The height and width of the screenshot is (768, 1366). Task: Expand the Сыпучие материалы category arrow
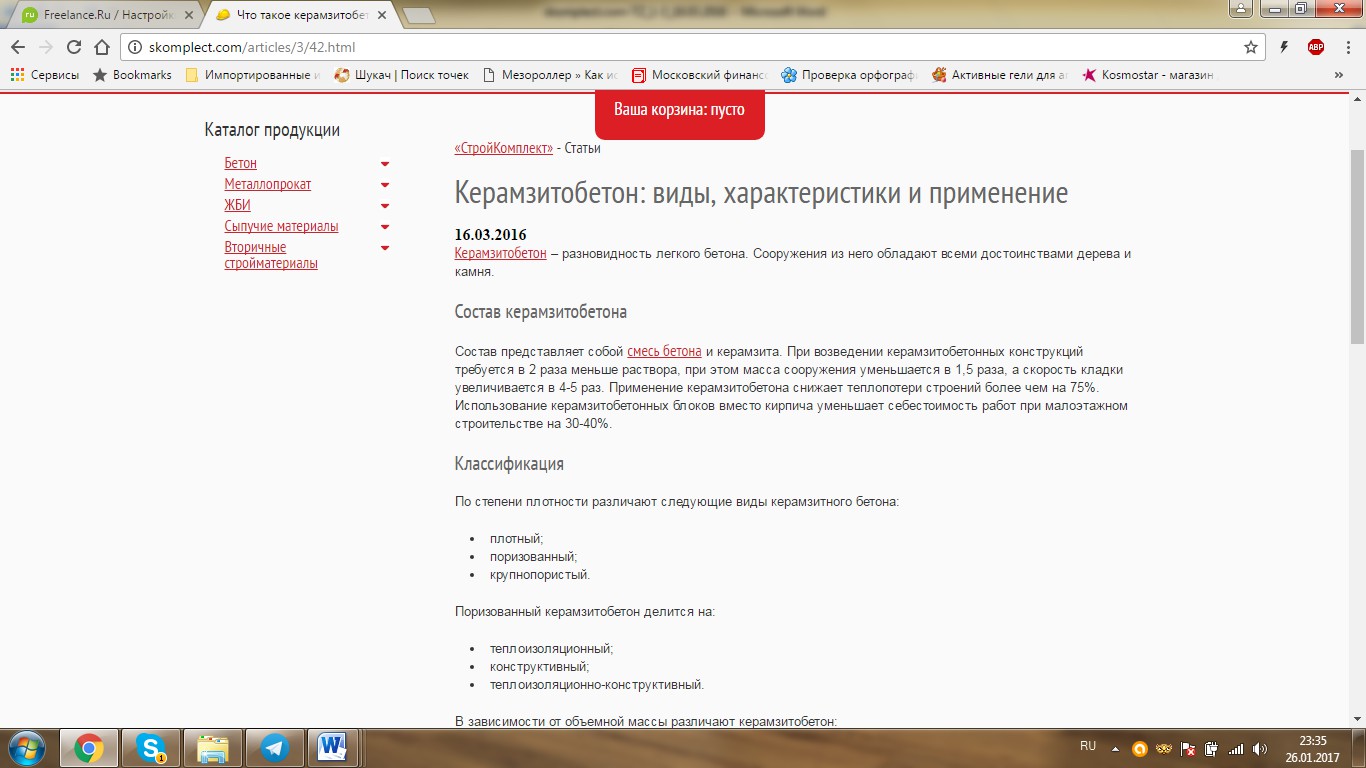point(385,227)
